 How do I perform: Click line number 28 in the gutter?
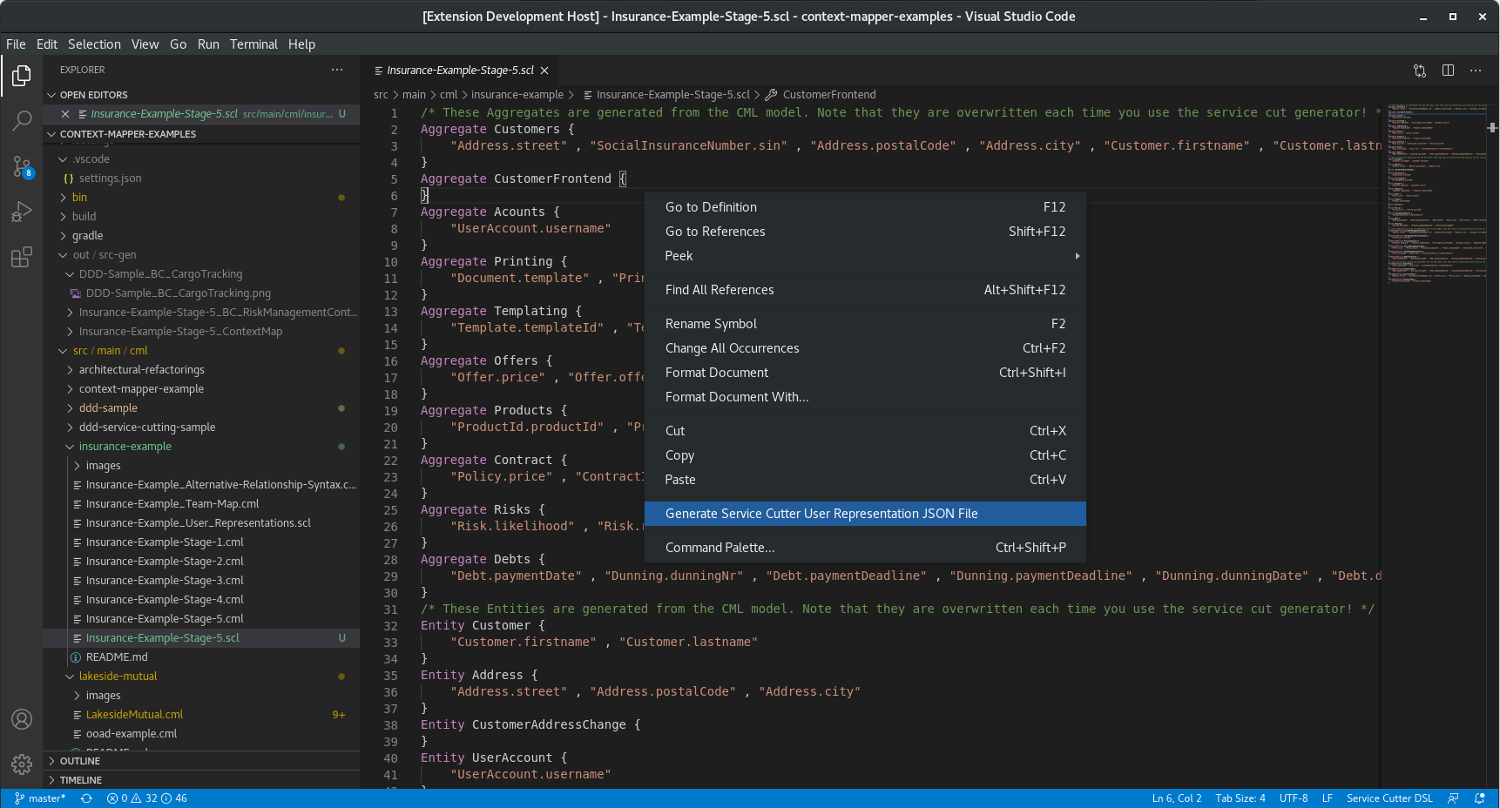coord(391,559)
